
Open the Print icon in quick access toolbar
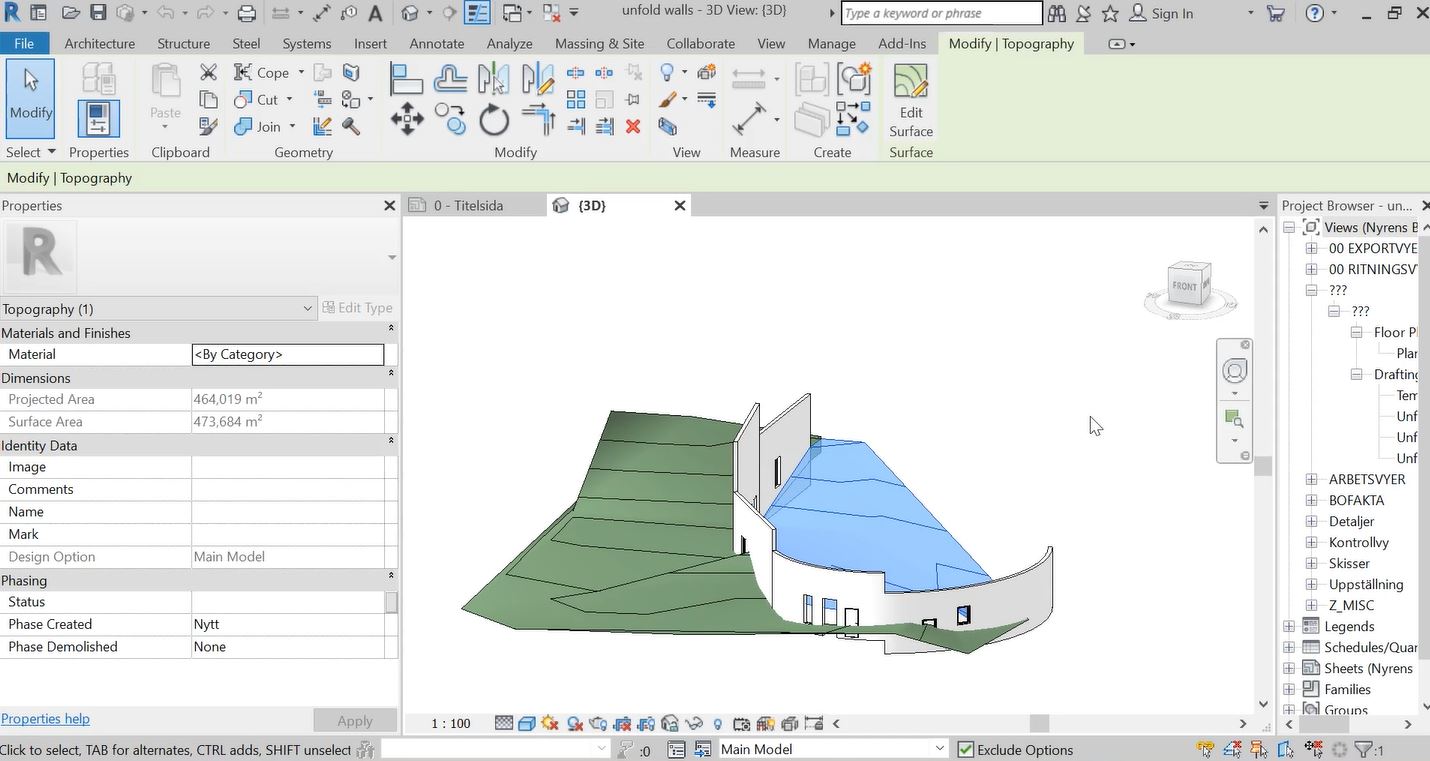pos(247,14)
